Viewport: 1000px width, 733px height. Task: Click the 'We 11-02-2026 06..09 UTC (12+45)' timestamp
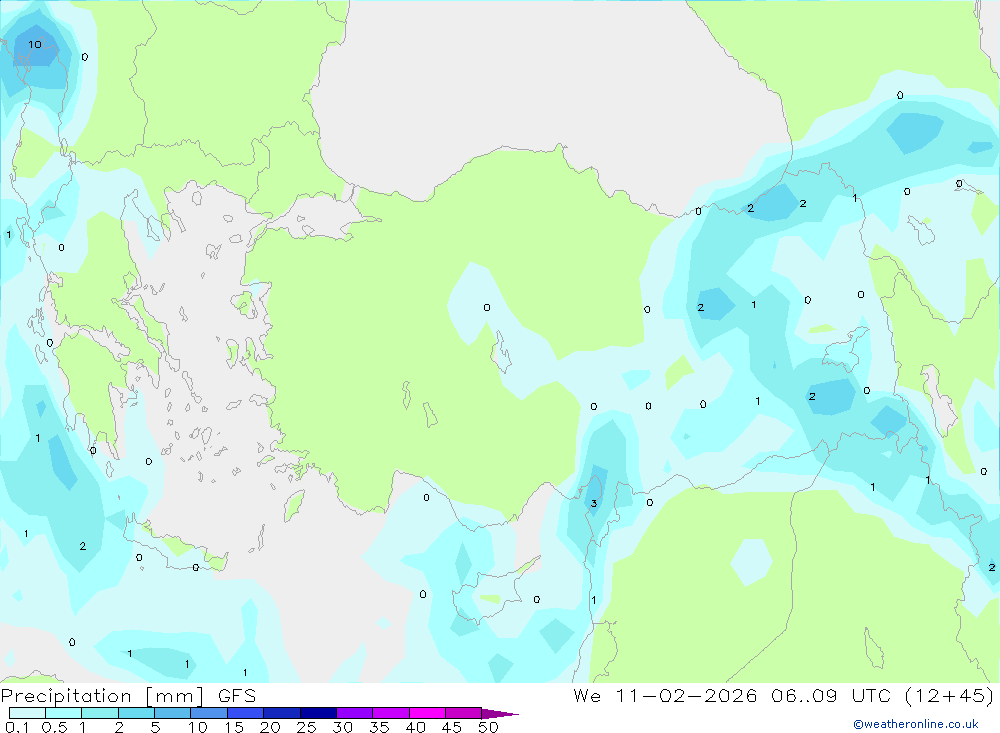pos(783,696)
